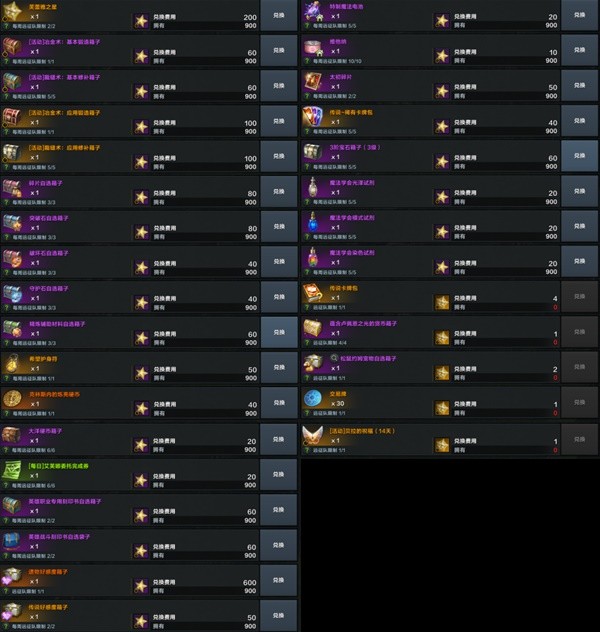
Task: Click the winged blessing (14天) item icon
Action: (x=313, y=436)
